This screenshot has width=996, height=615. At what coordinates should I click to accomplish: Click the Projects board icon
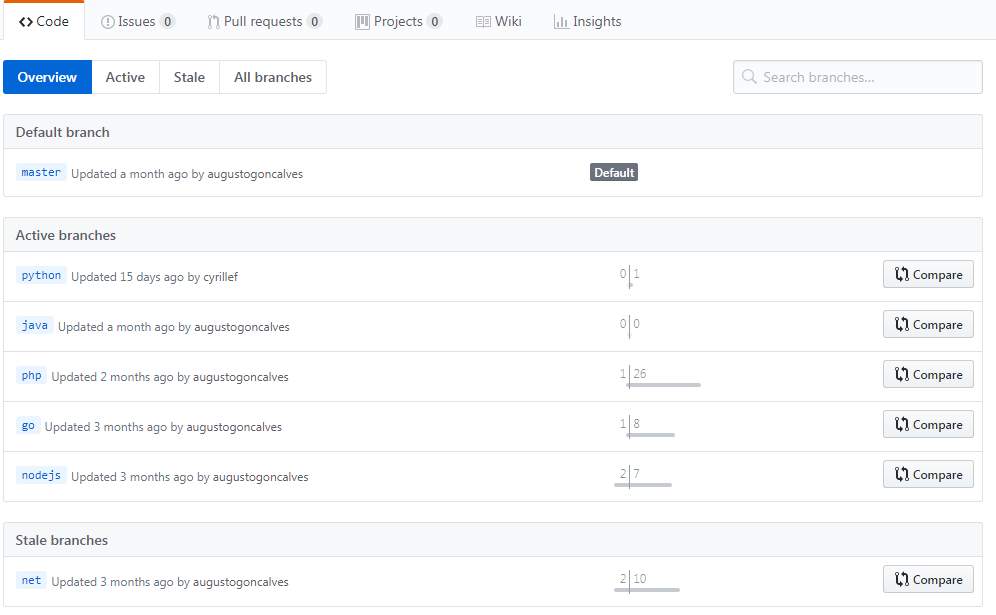click(x=362, y=22)
